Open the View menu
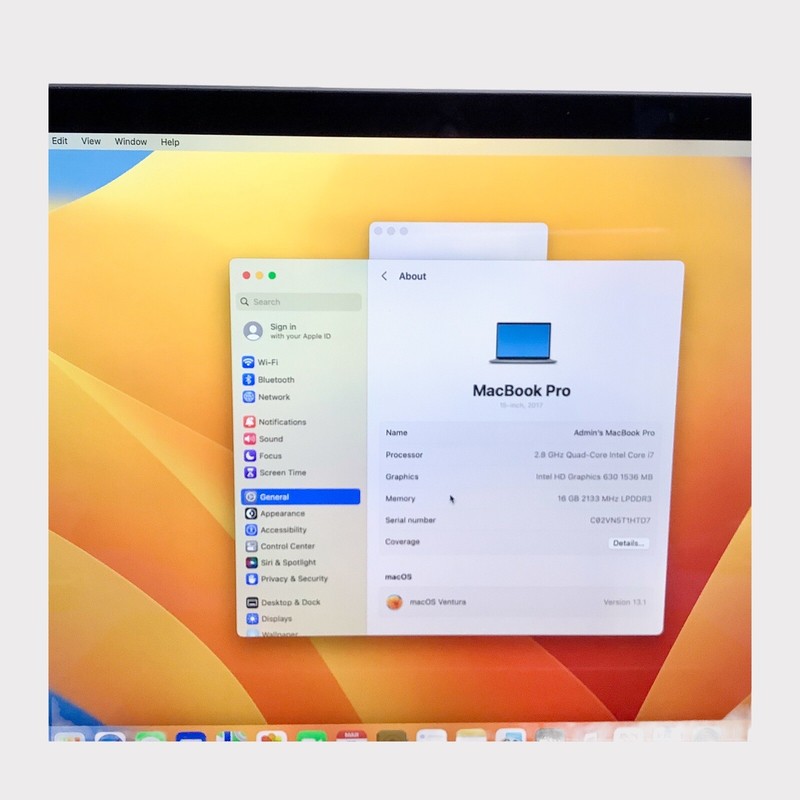 click(91, 141)
